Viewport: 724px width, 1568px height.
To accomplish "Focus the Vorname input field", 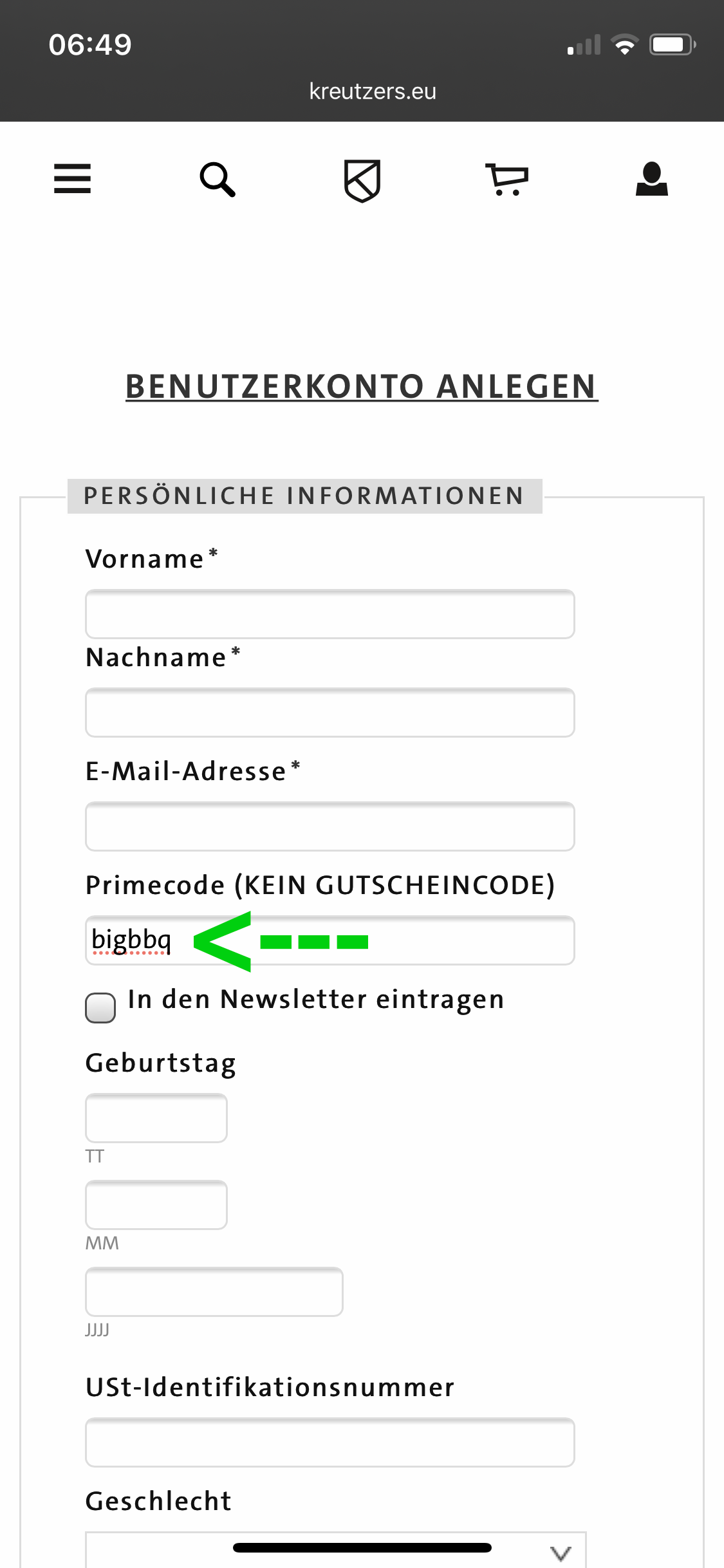I will [330, 614].
